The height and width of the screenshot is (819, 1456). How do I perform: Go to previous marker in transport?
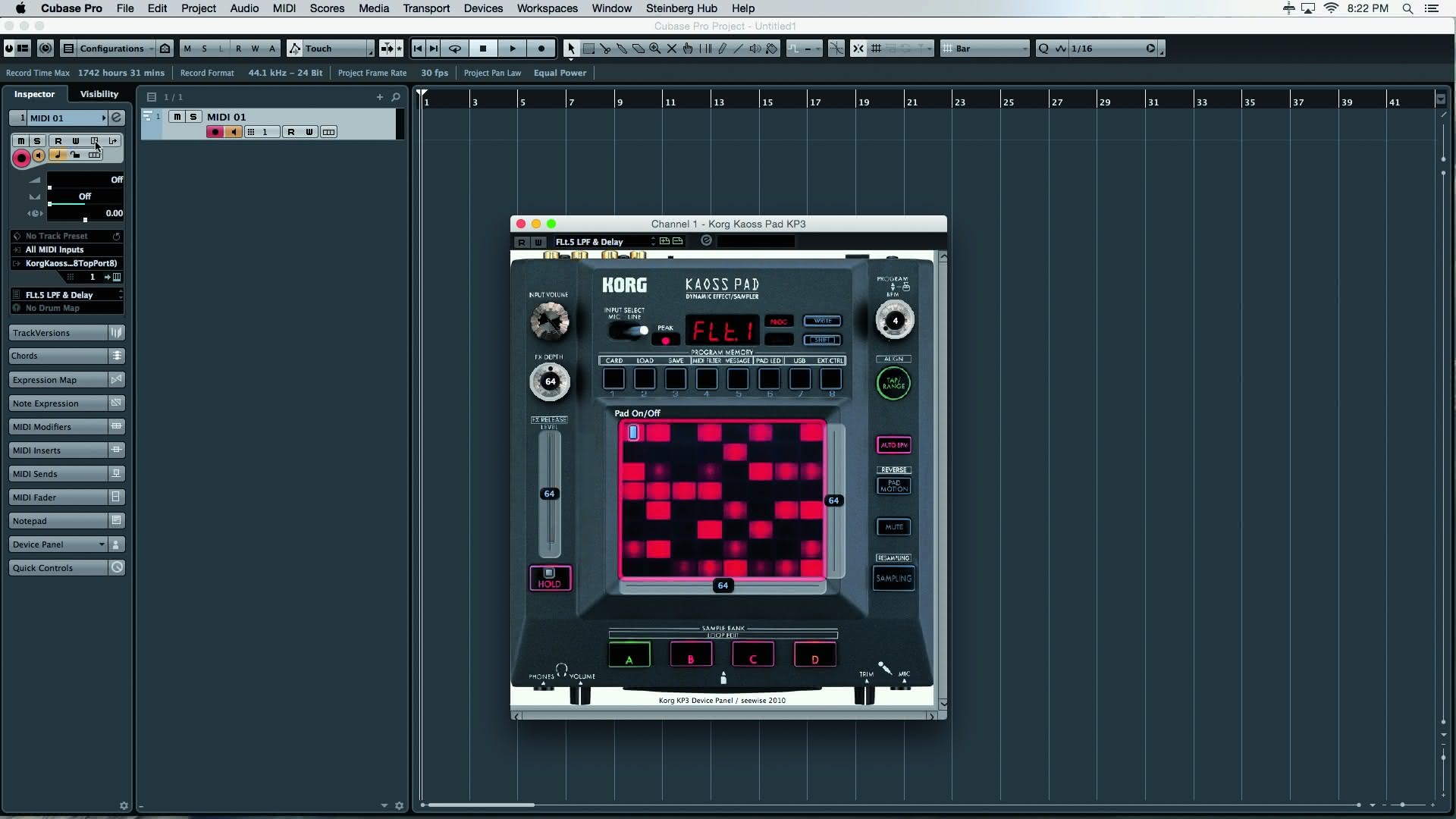point(418,49)
